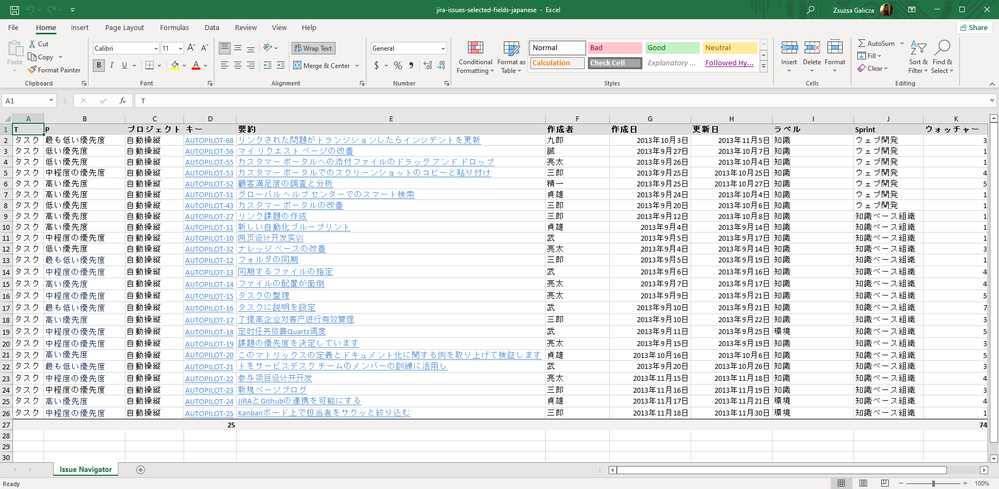Click the AutoSum sigma icon
This screenshot has height=489, width=999.
click(861, 43)
